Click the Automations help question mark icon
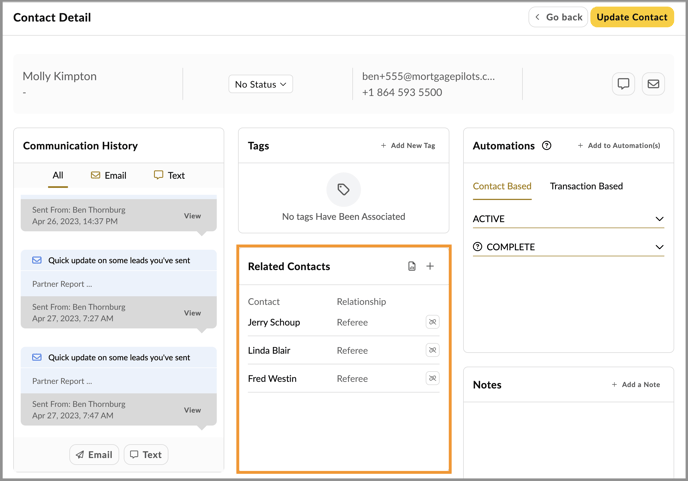Viewport: 688px width, 481px height. click(x=546, y=145)
